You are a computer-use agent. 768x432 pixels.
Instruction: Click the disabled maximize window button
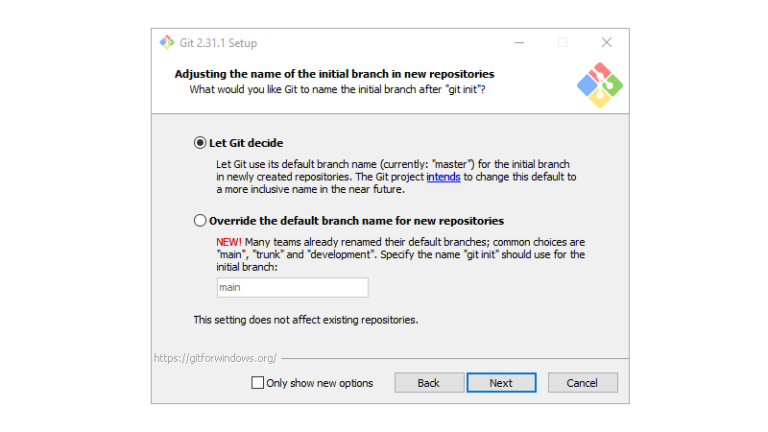pos(562,43)
